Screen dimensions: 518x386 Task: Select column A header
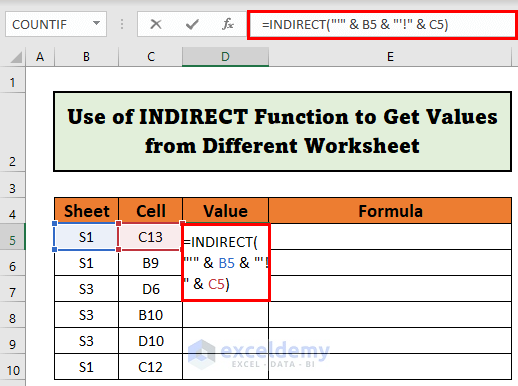coord(40,57)
